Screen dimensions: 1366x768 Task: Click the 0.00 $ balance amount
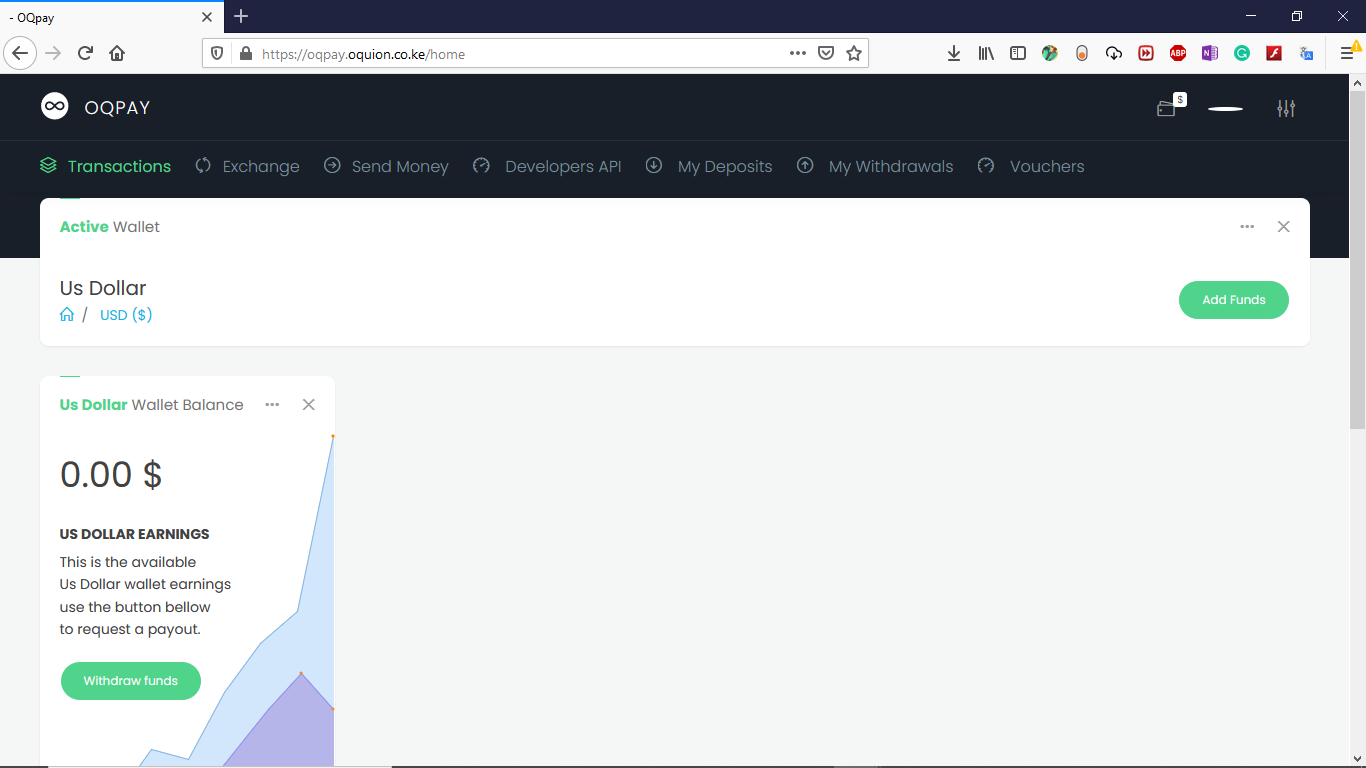pos(111,474)
